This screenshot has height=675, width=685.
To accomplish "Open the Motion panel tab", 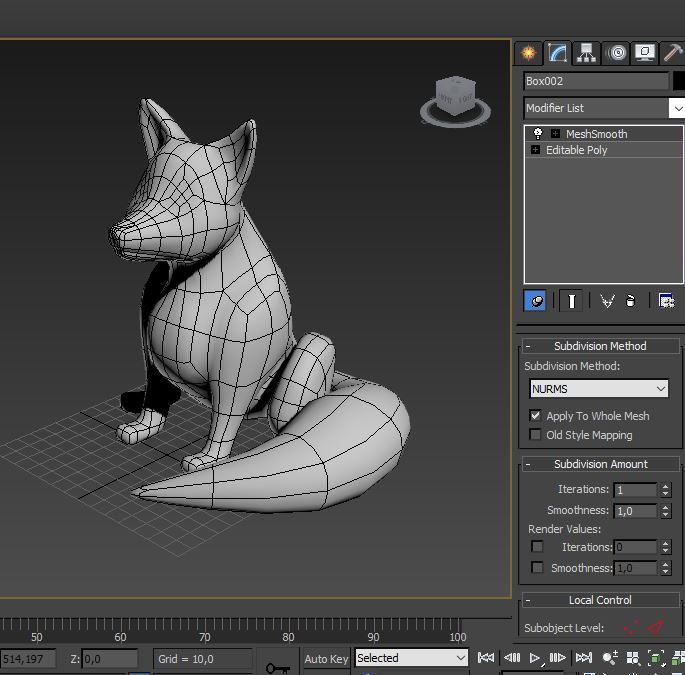I will coord(616,53).
